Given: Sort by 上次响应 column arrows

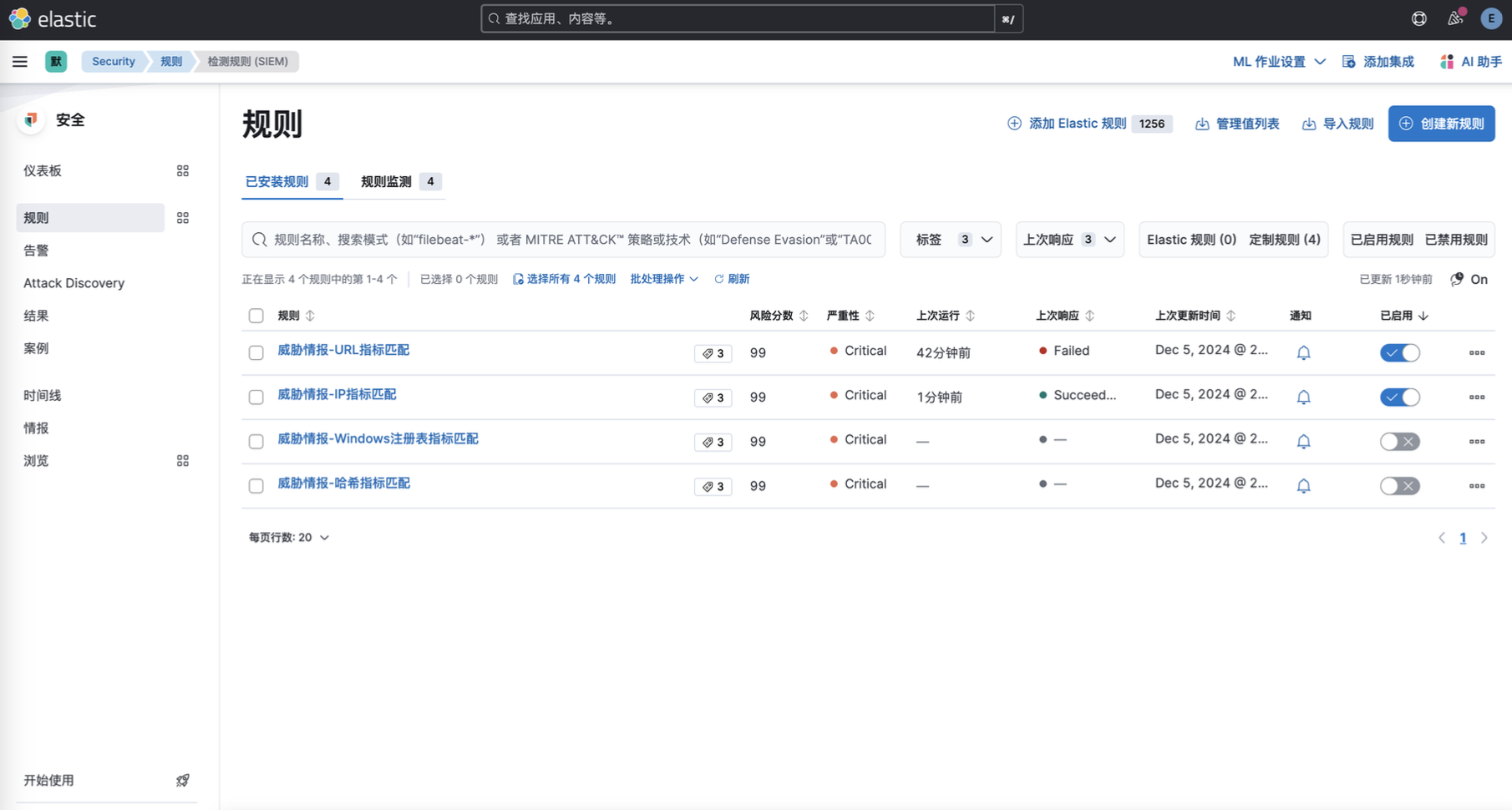Looking at the screenshot, I should click(1090, 316).
